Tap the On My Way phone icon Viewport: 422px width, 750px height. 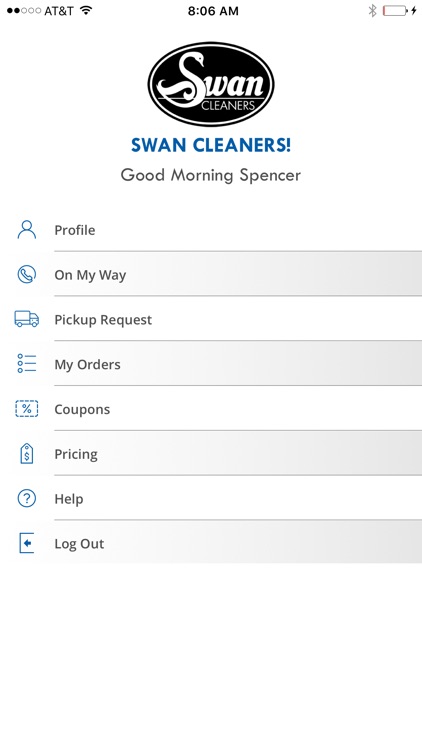(26, 275)
